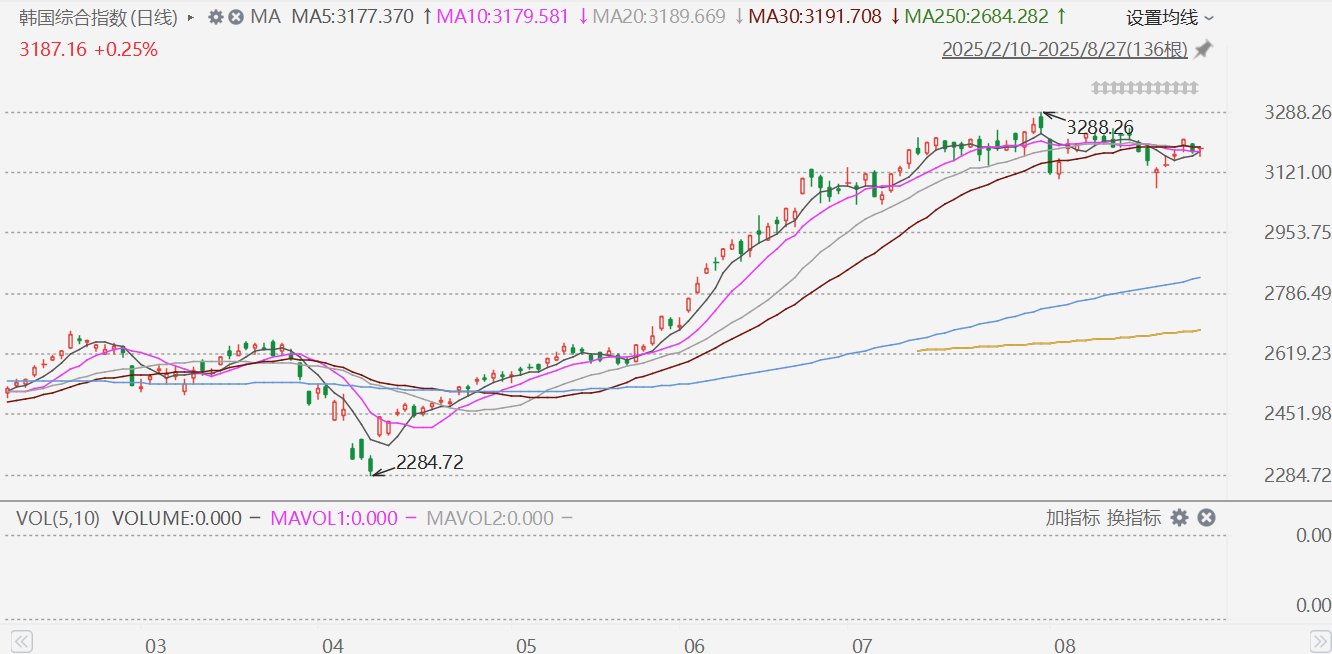This screenshot has height=654, width=1332.
Task: Click the 05 month label on time axis
Action: coord(527,645)
